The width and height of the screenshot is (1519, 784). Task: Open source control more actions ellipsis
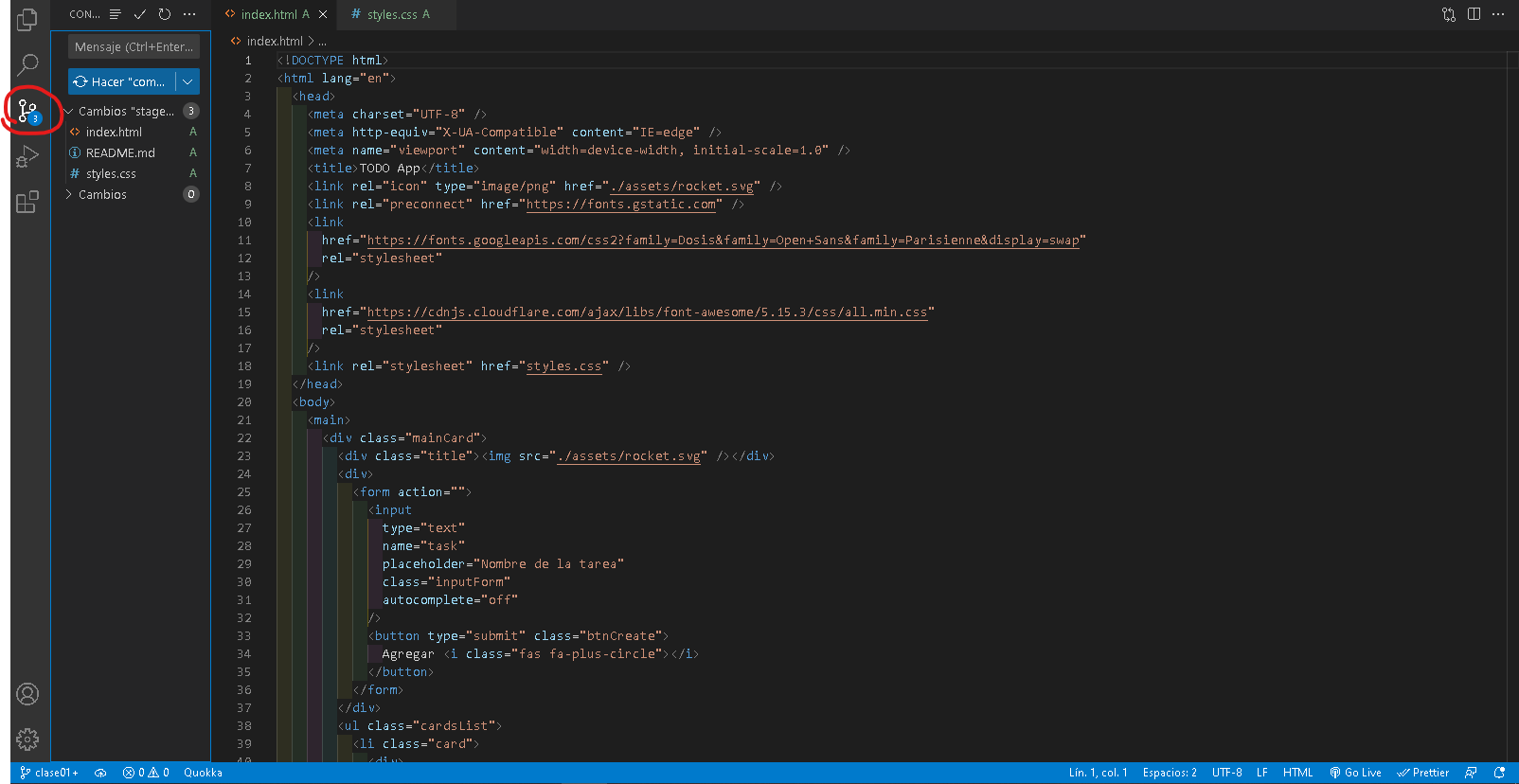tap(189, 14)
